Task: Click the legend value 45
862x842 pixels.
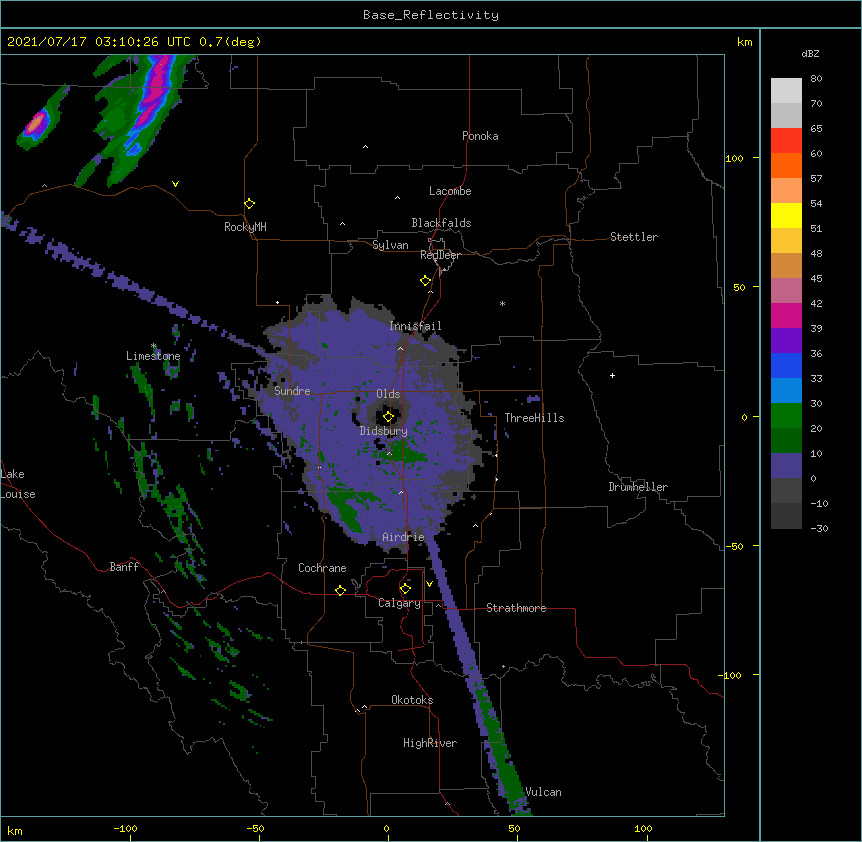Action: tap(816, 278)
